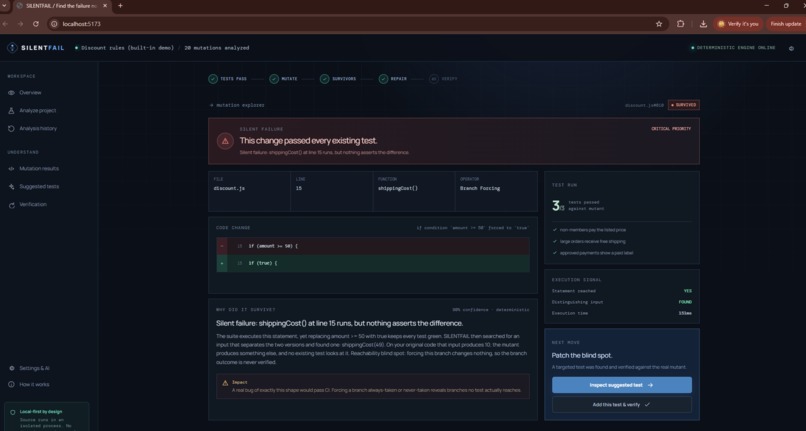This screenshot has height=431, width=806.
Task: Click the Execution time value
Action: tap(685, 313)
